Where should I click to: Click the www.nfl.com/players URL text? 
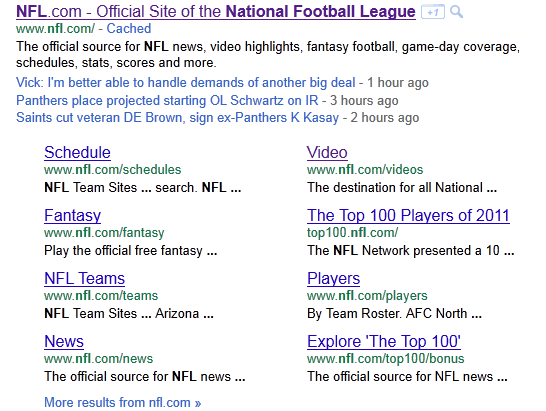367,296
